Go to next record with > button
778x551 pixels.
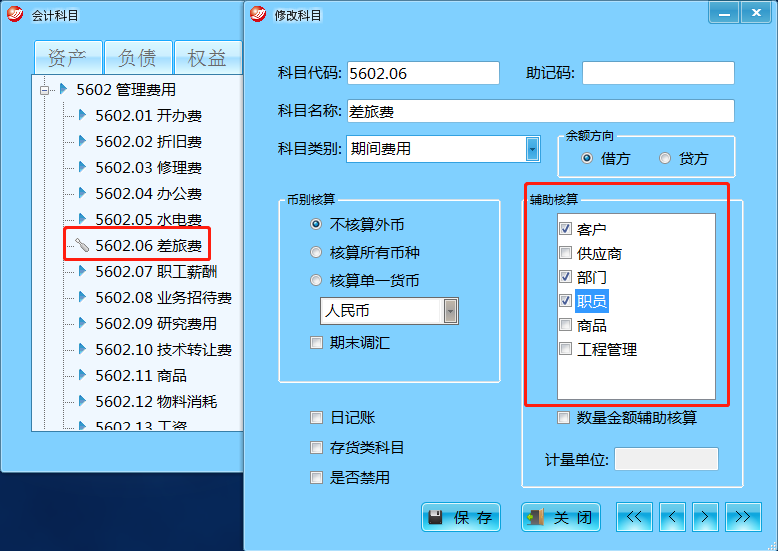pos(705,517)
